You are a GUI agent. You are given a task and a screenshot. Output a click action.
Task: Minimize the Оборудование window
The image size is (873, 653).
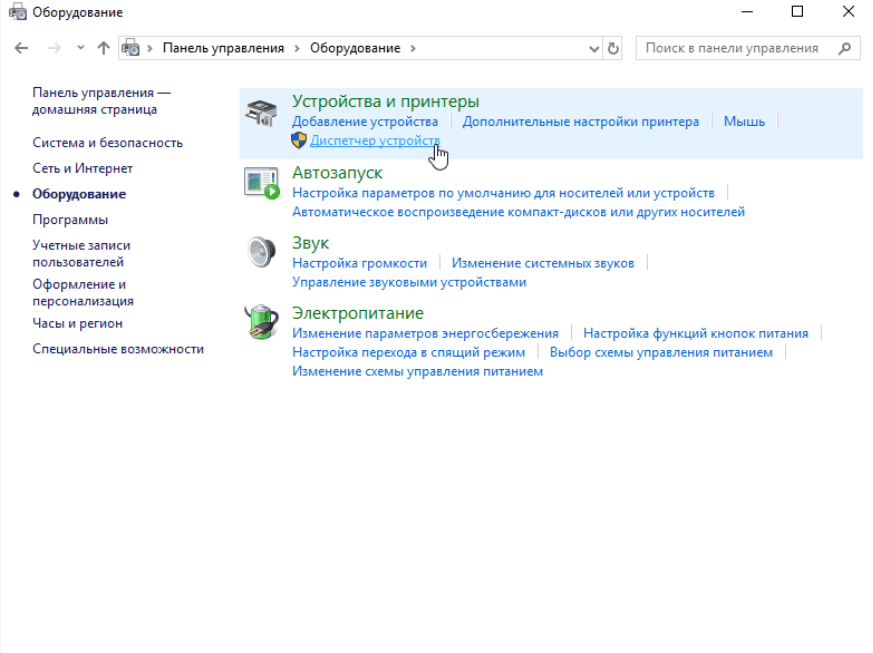click(x=747, y=12)
